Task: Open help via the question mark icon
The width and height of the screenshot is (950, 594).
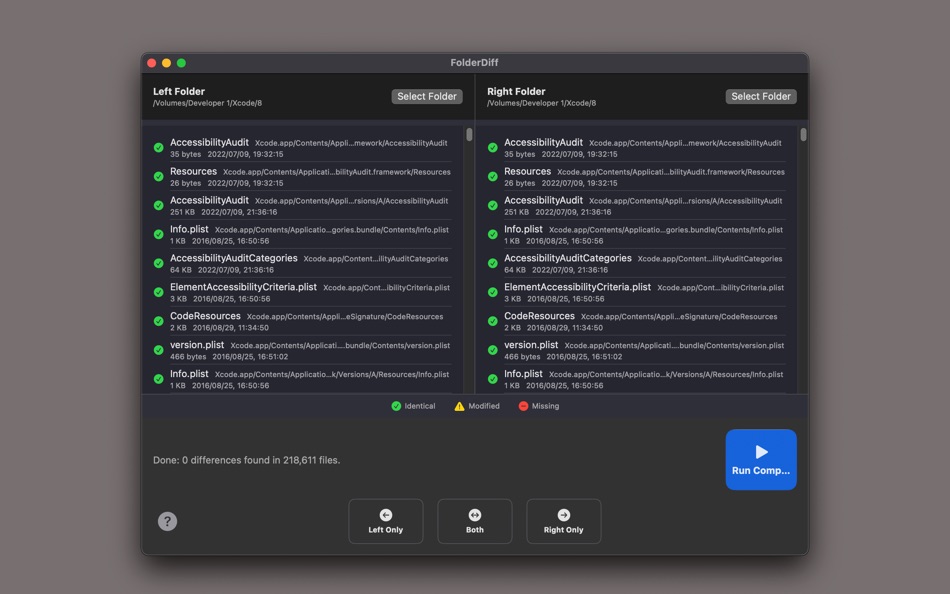Action: point(166,521)
